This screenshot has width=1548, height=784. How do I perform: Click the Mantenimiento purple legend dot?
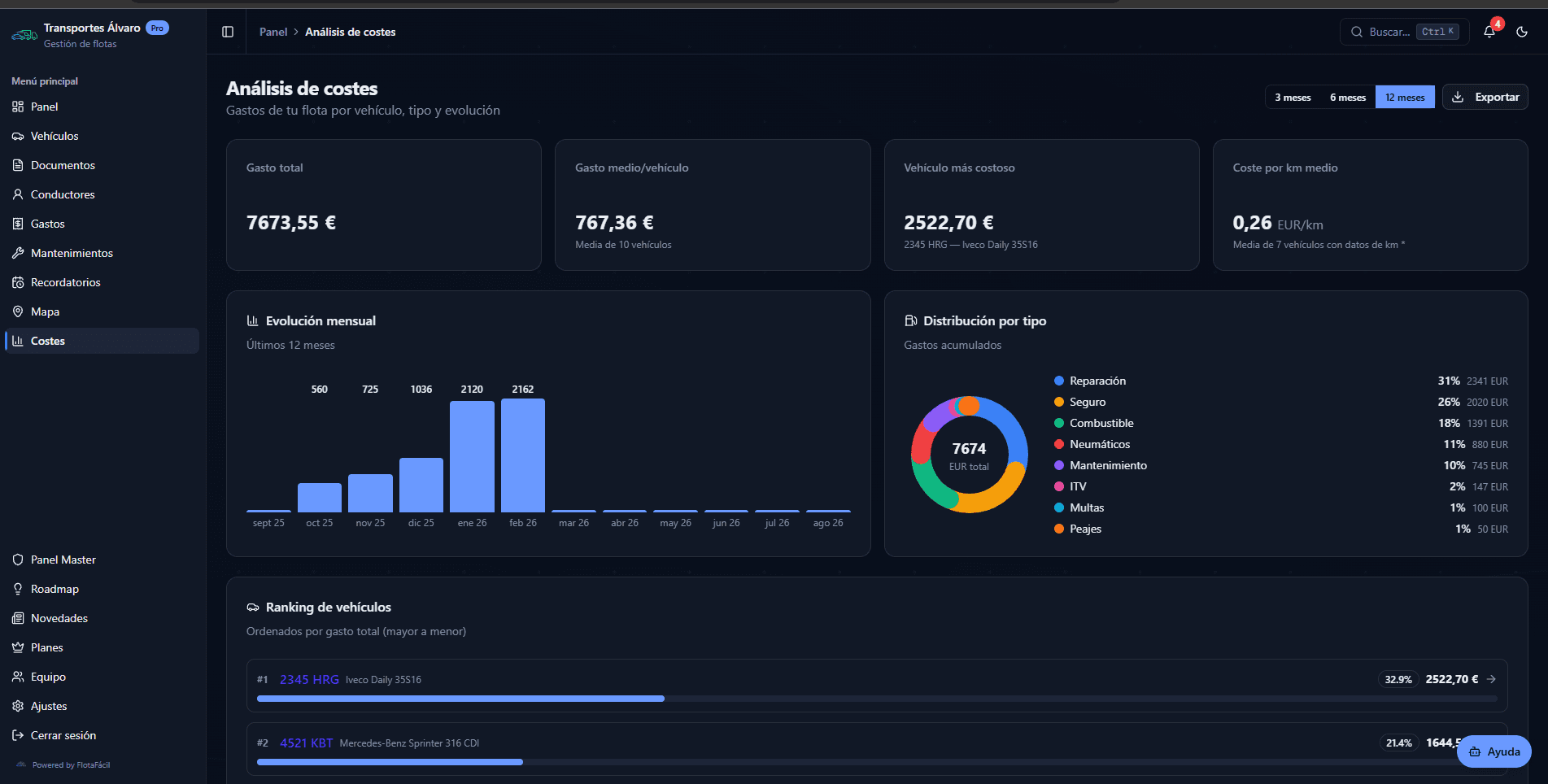pos(1059,465)
